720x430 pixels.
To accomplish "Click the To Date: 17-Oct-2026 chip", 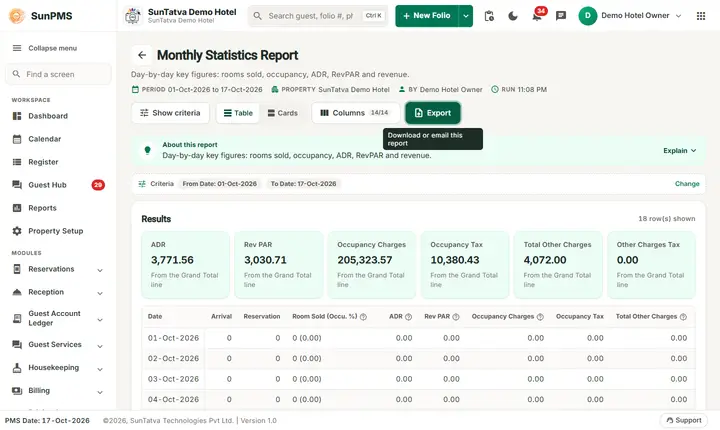I will click(x=304, y=184).
